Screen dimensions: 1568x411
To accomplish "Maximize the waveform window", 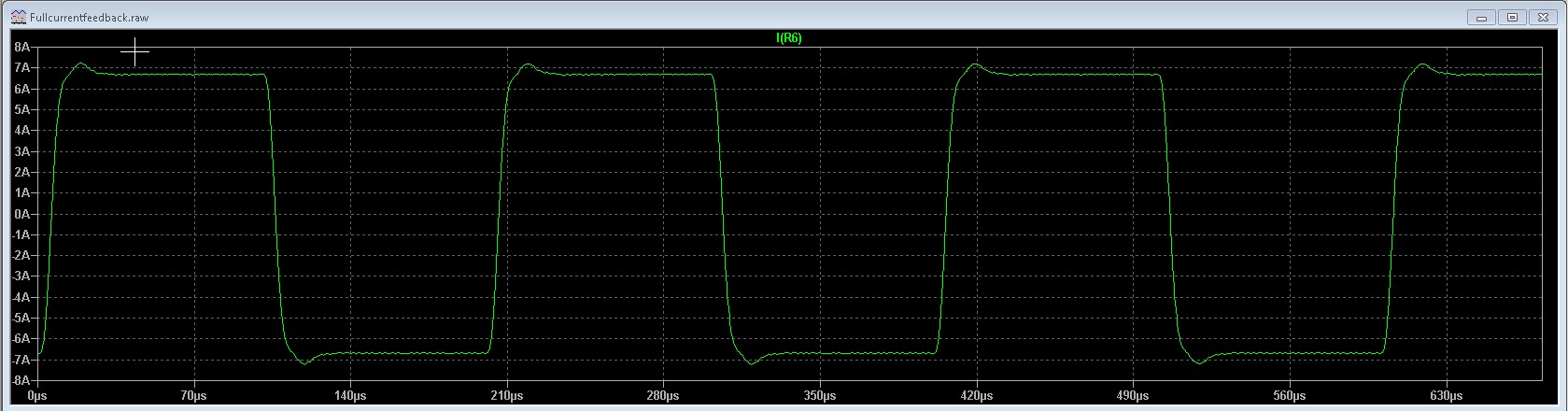I will (1513, 17).
